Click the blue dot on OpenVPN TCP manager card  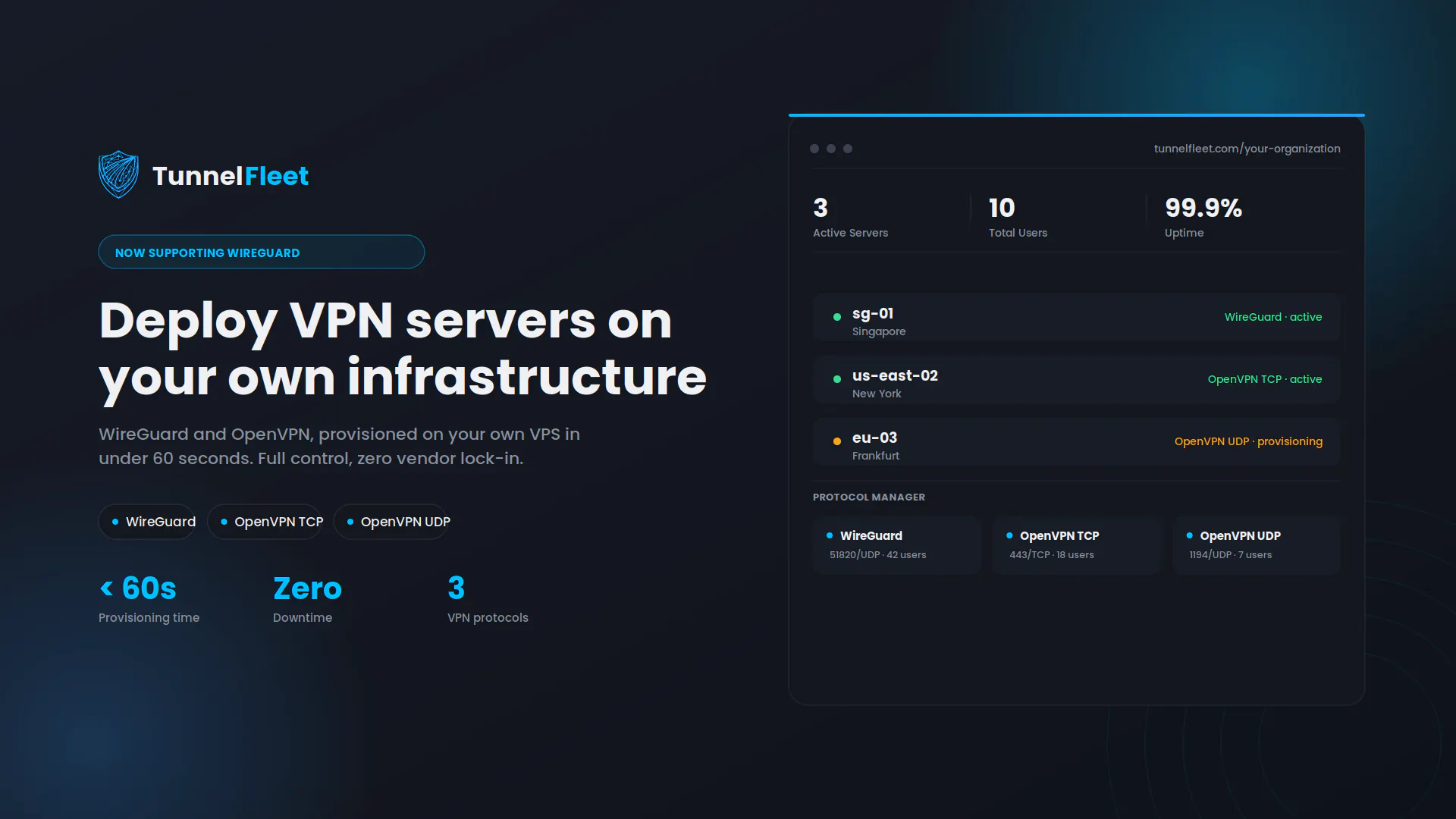tap(1009, 535)
